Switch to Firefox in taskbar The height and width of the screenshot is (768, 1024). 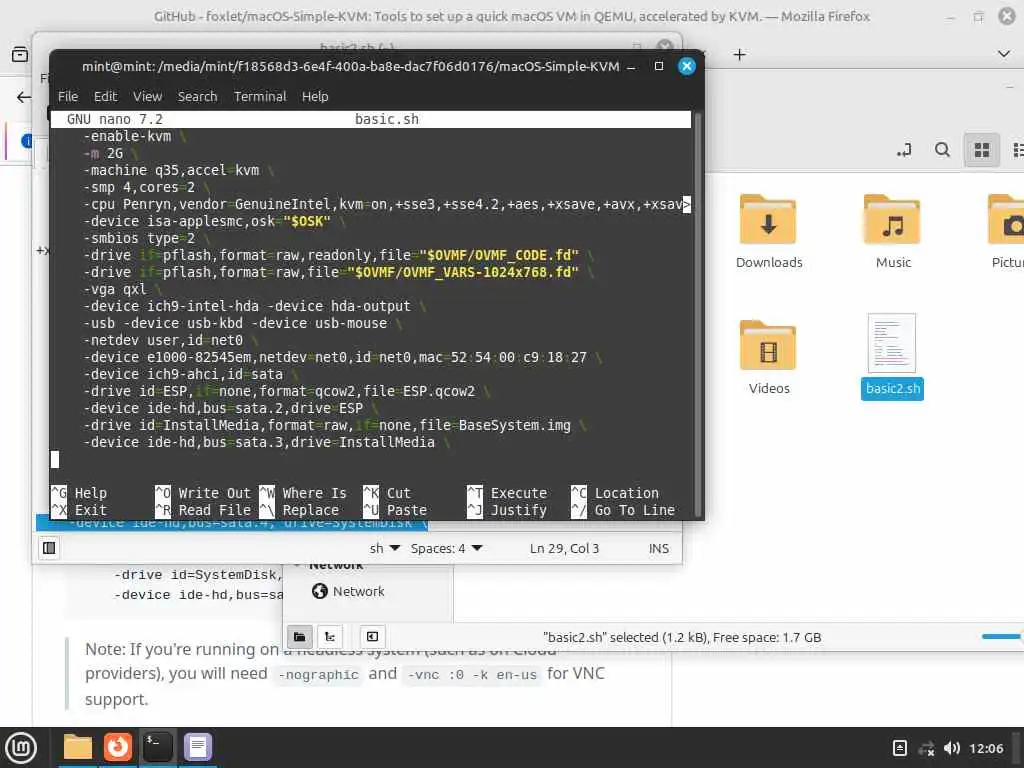pos(118,747)
